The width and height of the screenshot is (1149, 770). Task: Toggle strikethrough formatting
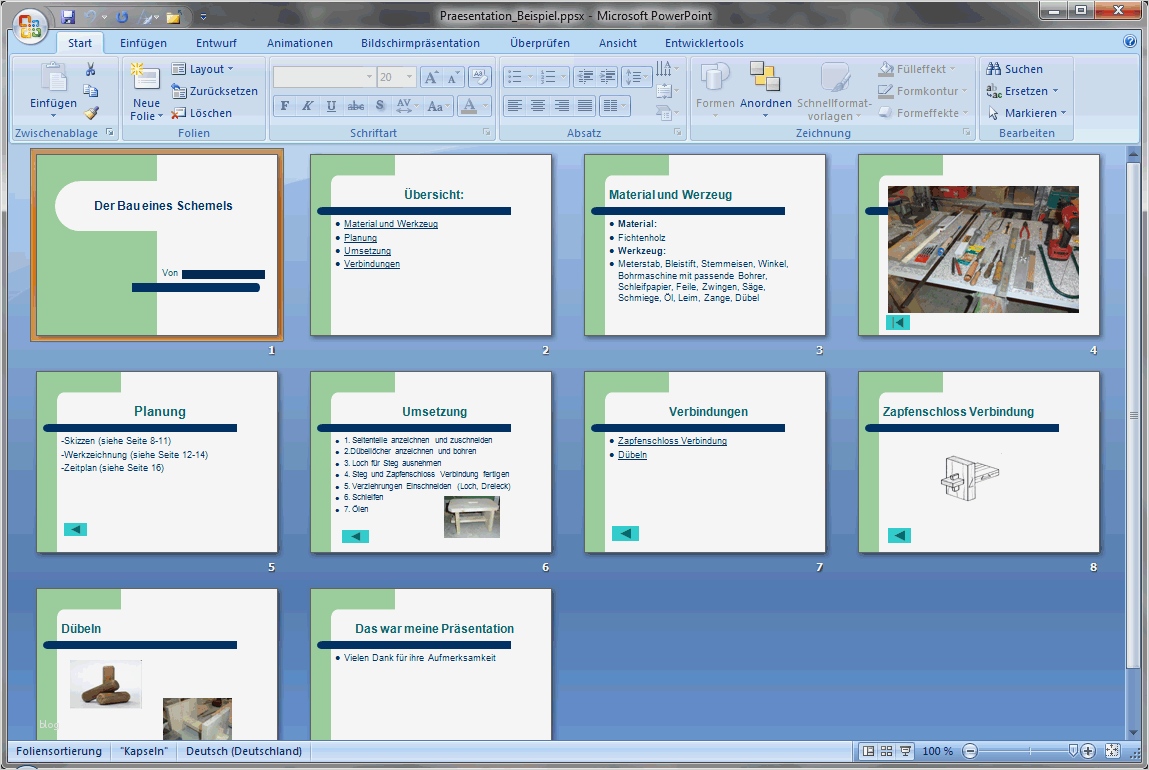355,105
